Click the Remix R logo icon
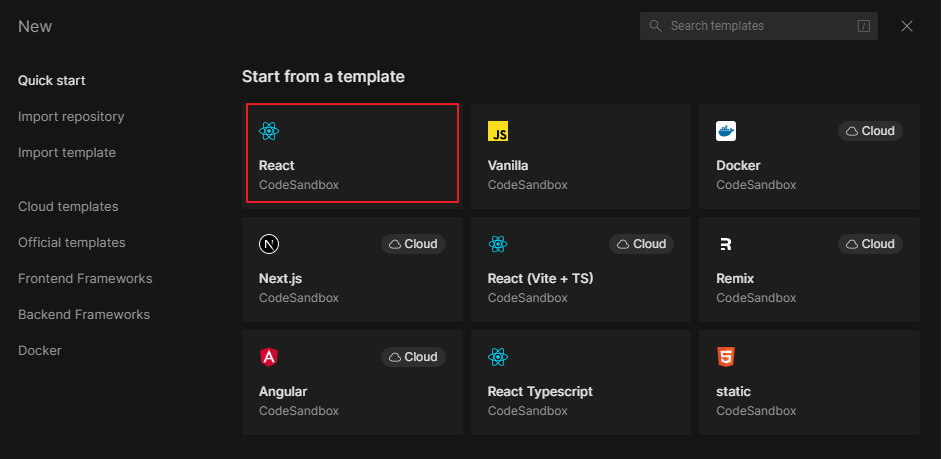 pos(726,244)
